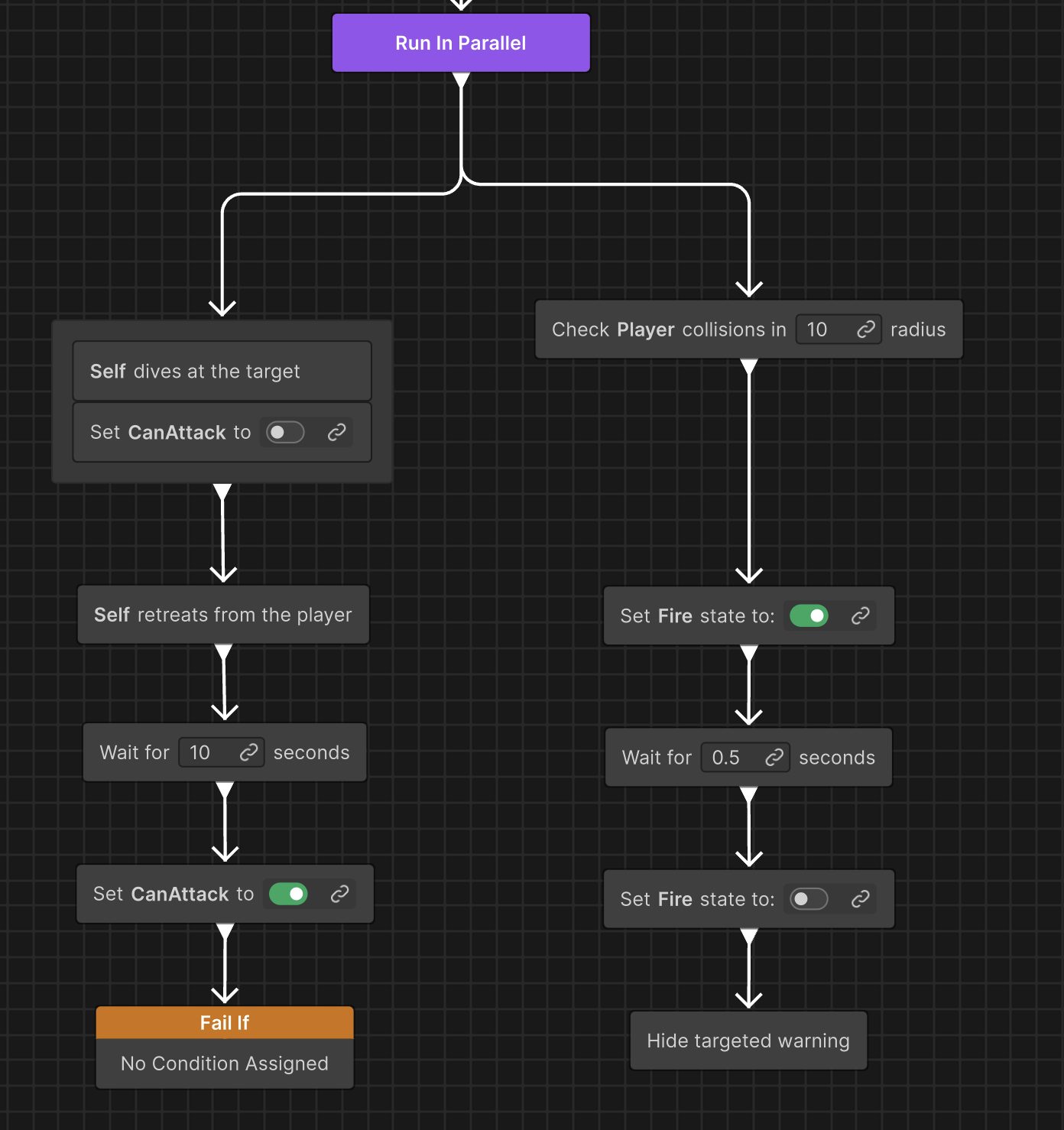Turn on the disabled Fire state toggle
This screenshot has height=1130, width=1064.
click(809, 899)
